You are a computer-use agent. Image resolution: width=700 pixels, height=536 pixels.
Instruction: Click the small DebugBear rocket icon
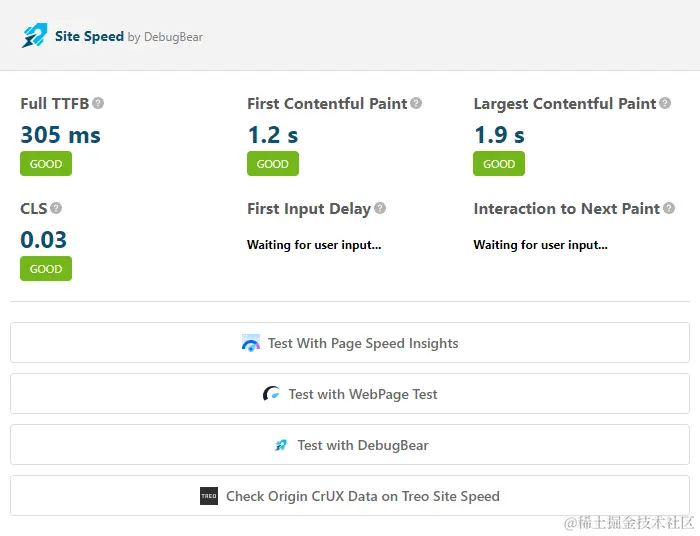point(281,445)
